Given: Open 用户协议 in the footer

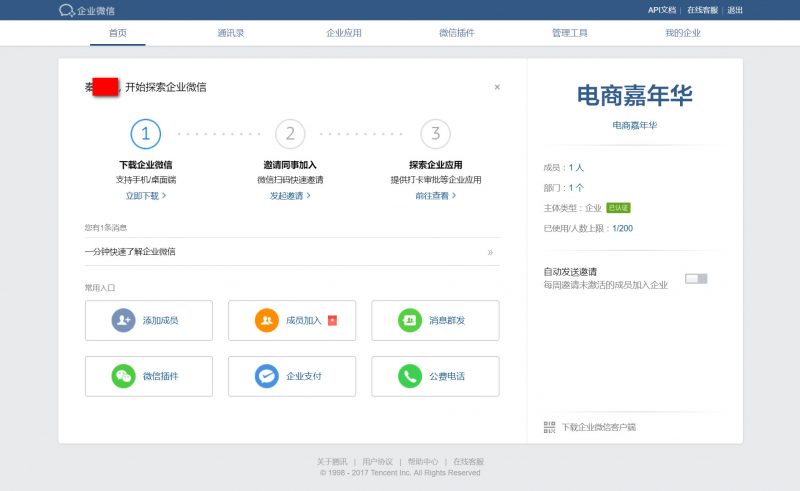Looking at the screenshot, I should pyautogui.click(x=378, y=461).
